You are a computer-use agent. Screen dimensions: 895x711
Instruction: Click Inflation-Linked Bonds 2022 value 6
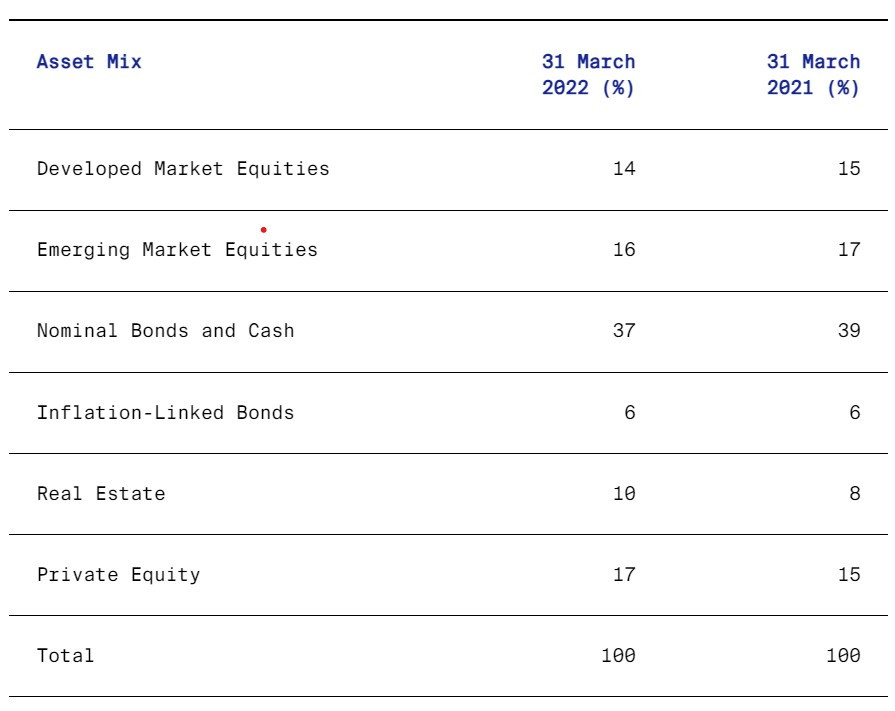630,412
